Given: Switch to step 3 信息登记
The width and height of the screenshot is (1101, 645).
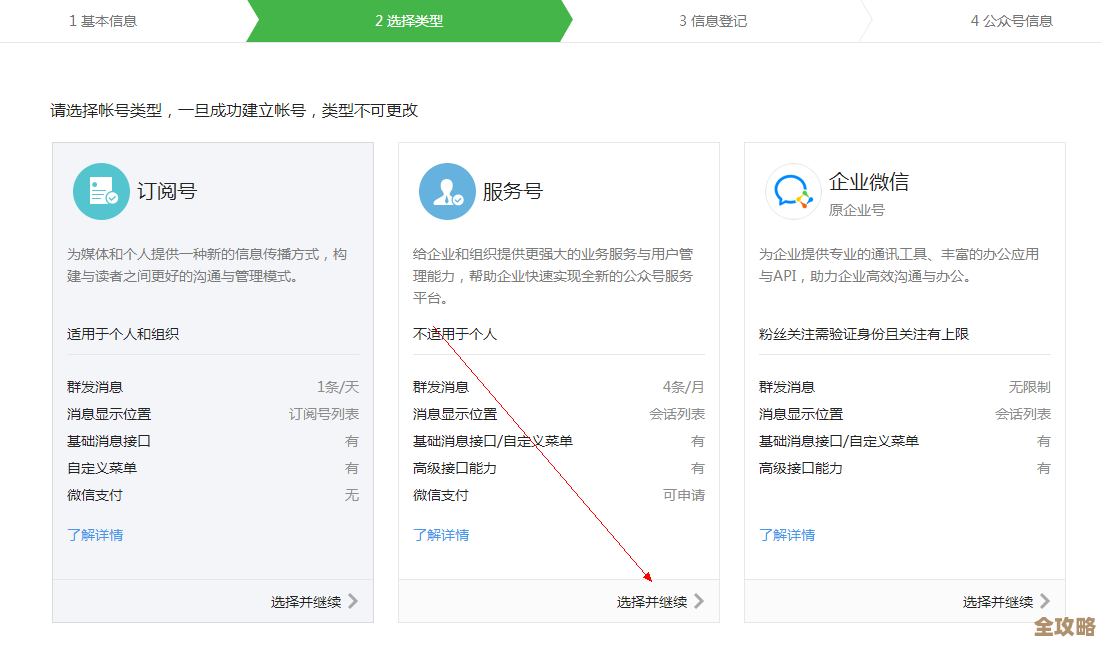Looking at the screenshot, I should pyautogui.click(x=712, y=20).
